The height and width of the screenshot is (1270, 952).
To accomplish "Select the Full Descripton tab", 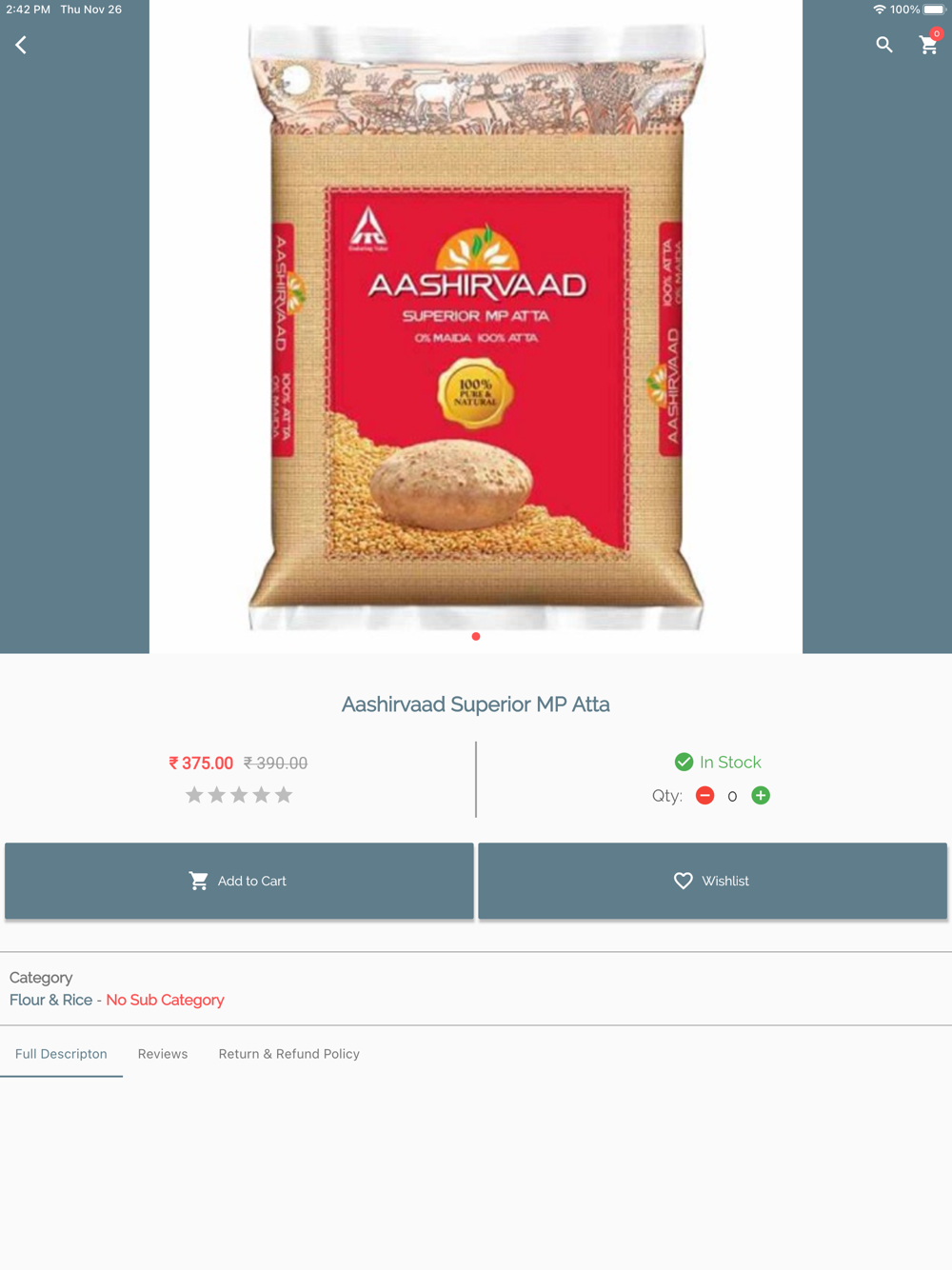I will coord(61,1054).
